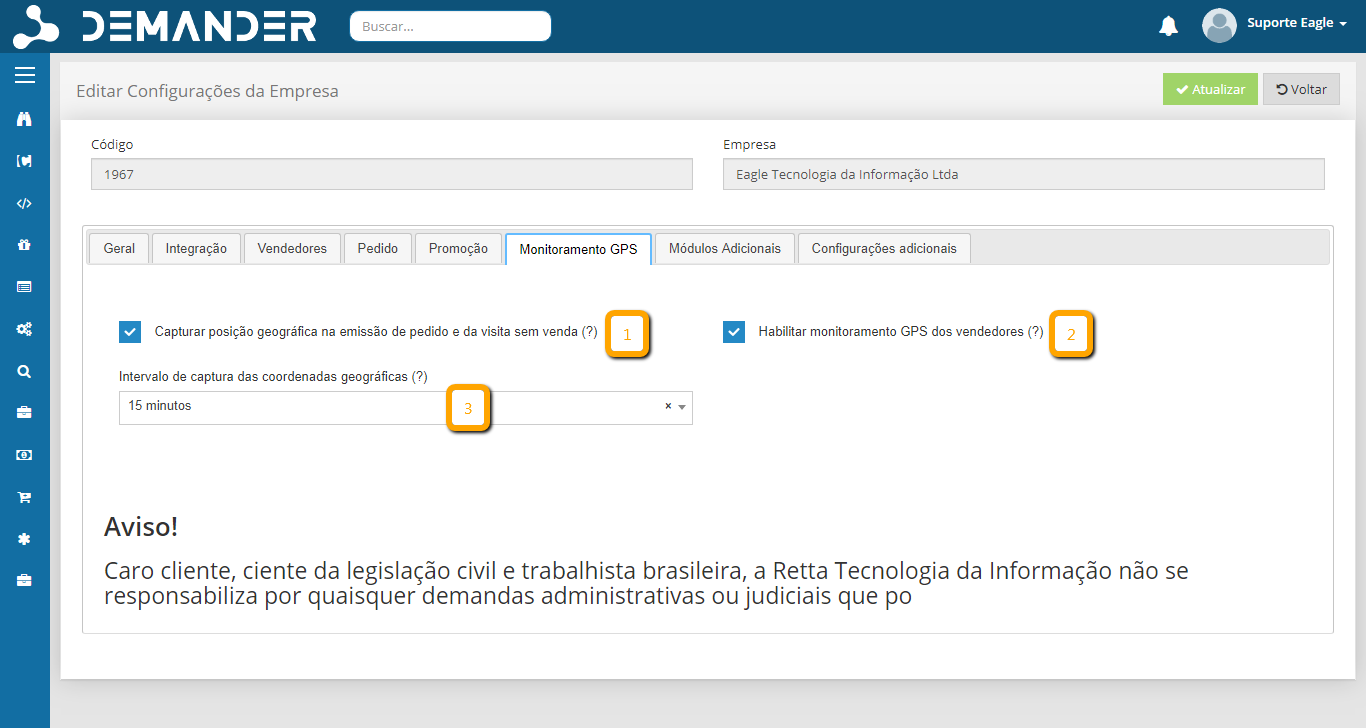Screen dimensions: 1366x728
Task: Toggle Habilitar monitoramento GPS dos vendedores checkbox
Action: [x=734, y=332]
